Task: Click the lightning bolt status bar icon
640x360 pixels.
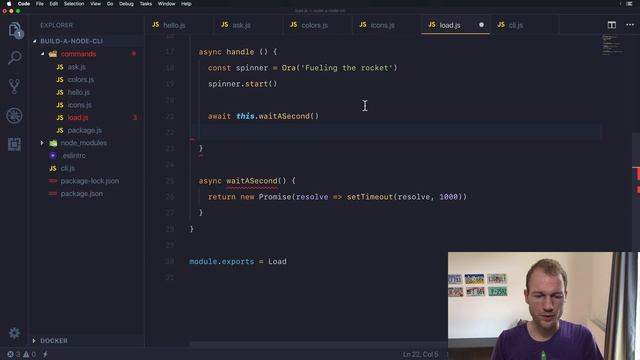Action: (45, 354)
